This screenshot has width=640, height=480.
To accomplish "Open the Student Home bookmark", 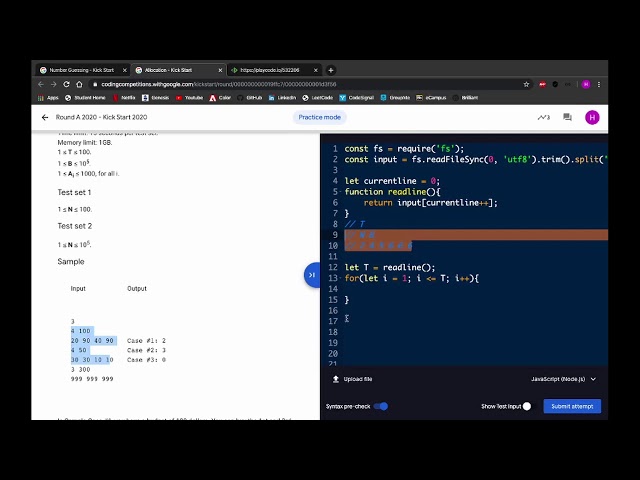I will (x=85, y=98).
